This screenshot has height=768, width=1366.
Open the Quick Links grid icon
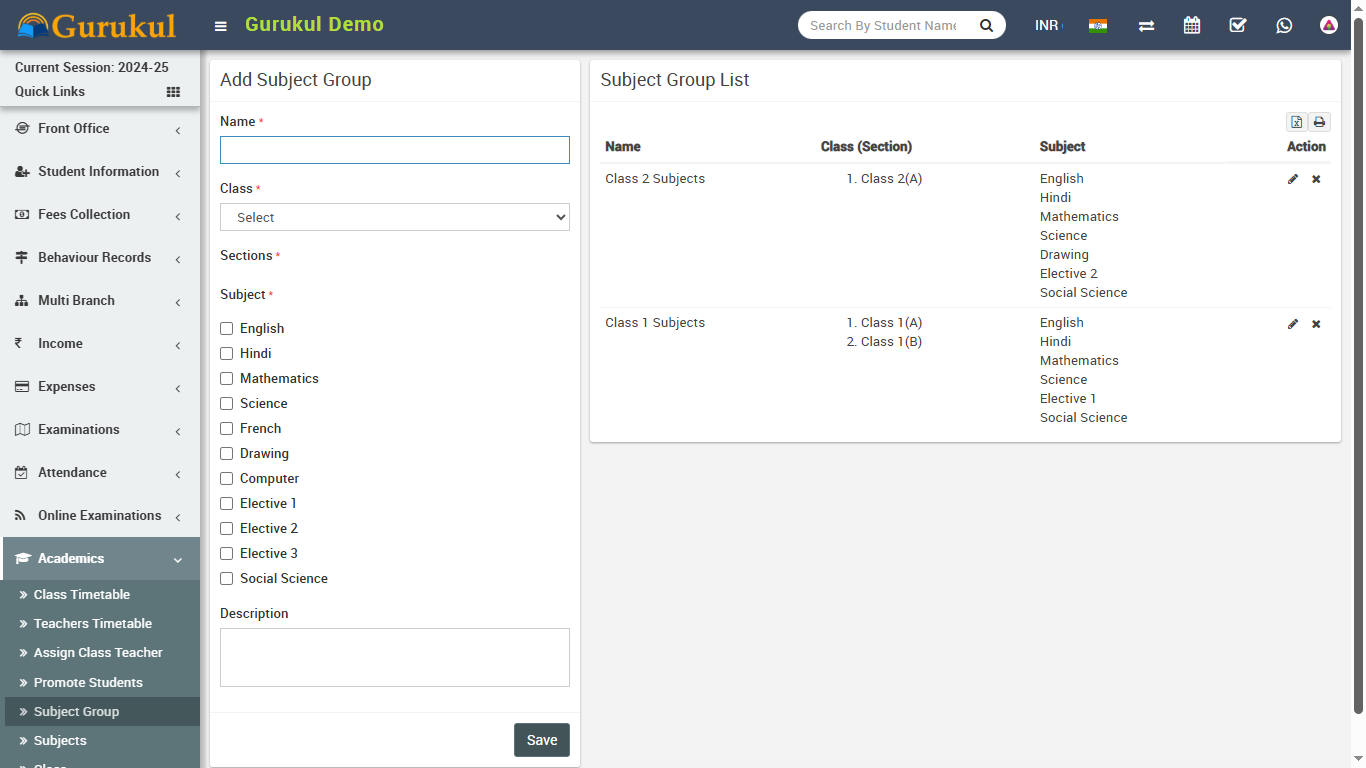173,92
